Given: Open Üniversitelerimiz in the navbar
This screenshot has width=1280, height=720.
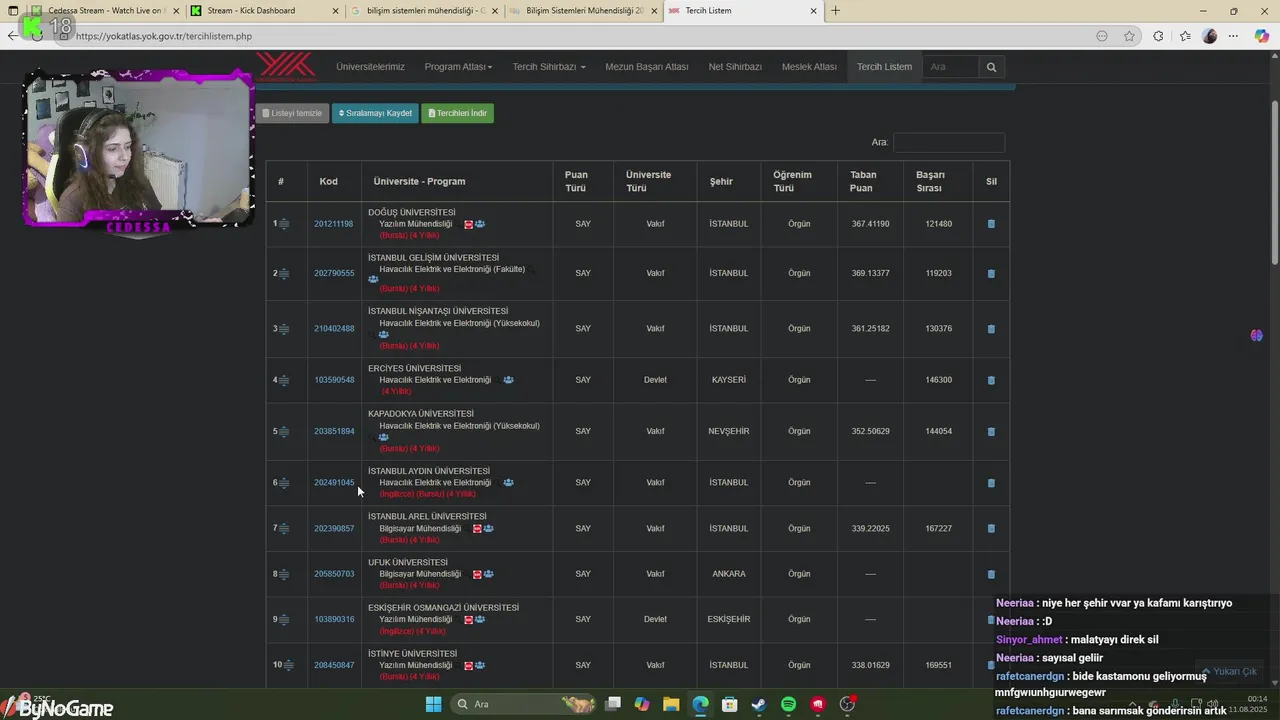Looking at the screenshot, I should pos(370,67).
